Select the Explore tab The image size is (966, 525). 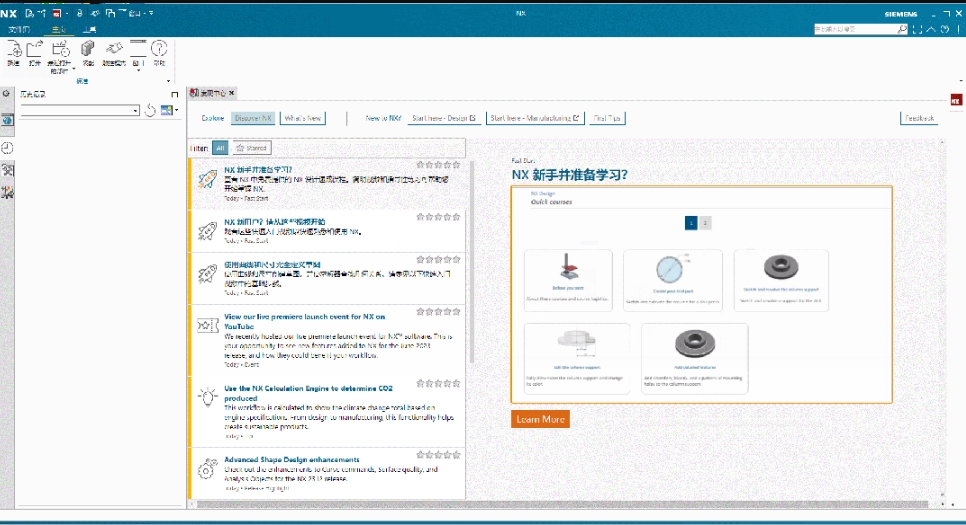213,118
